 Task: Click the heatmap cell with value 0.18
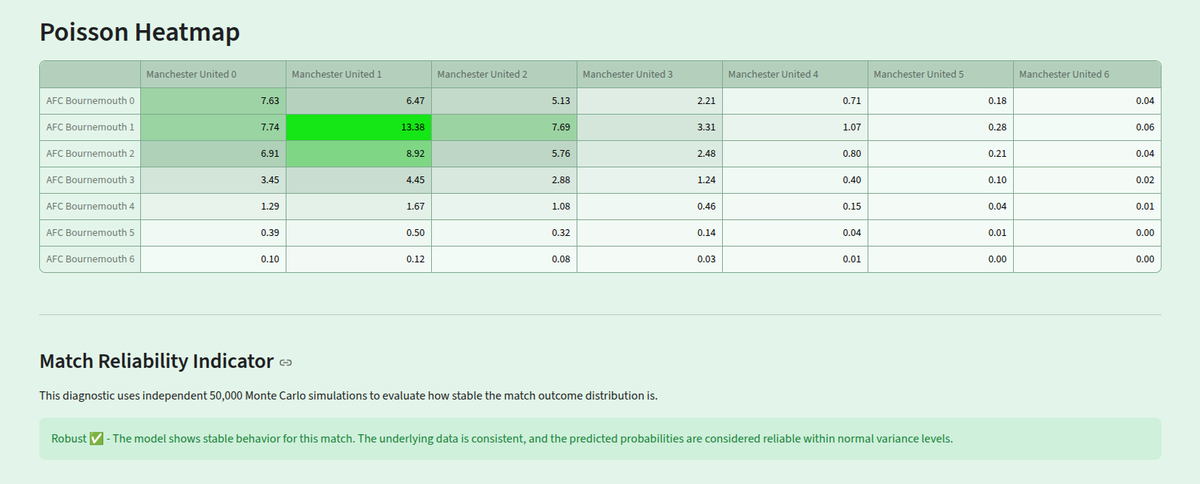click(x=941, y=101)
